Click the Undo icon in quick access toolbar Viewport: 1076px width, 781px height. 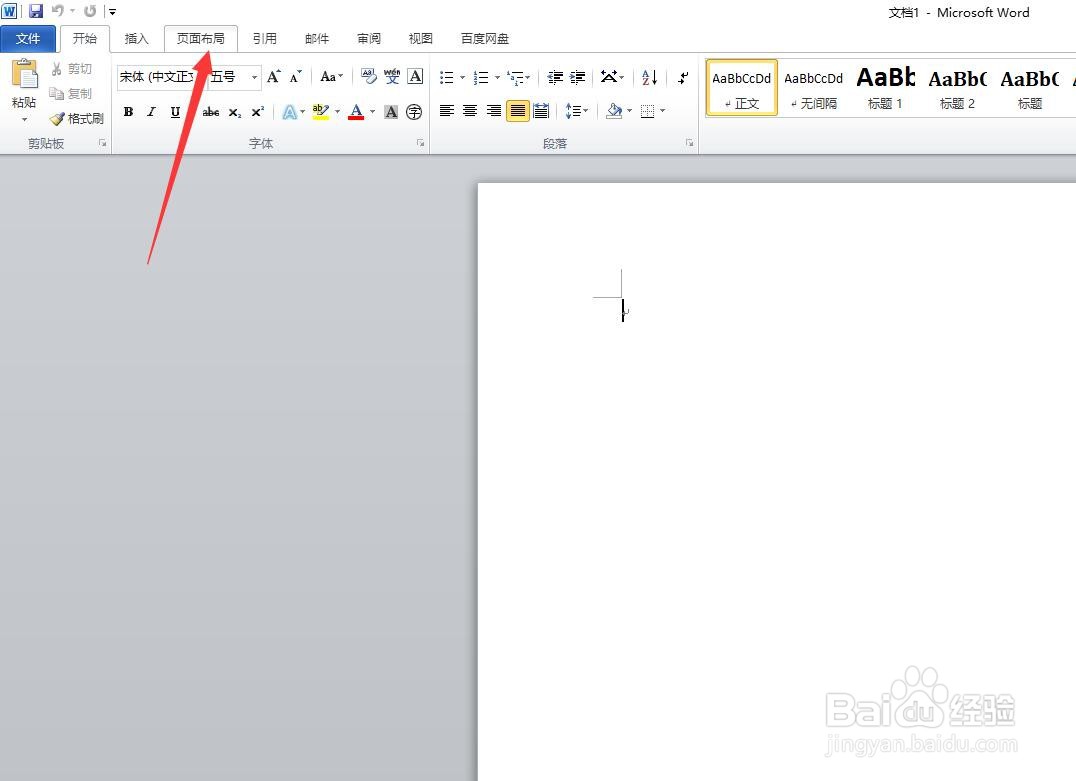pyautogui.click(x=58, y=11)
